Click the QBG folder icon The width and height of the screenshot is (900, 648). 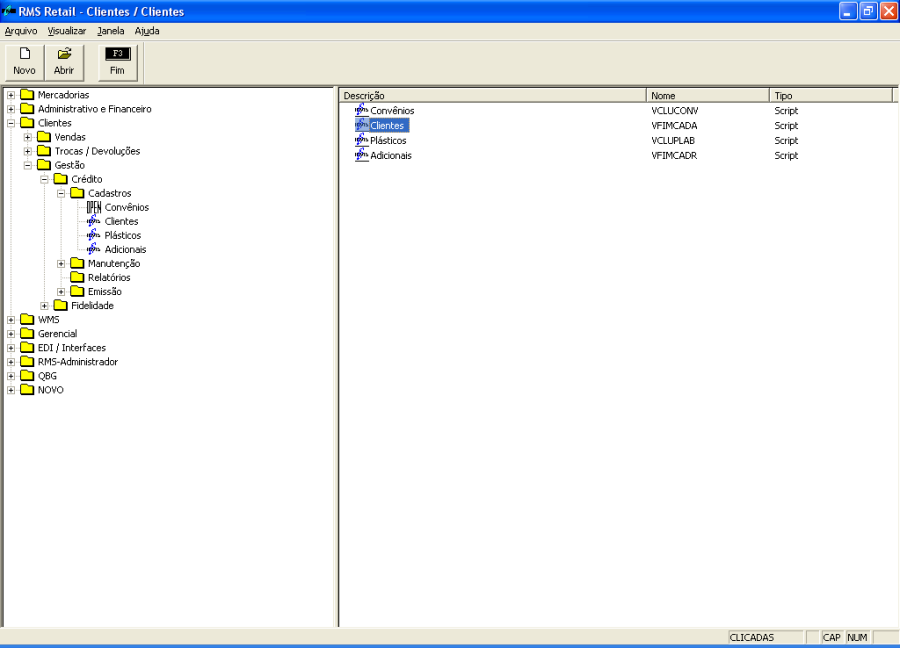pos(27,376)
